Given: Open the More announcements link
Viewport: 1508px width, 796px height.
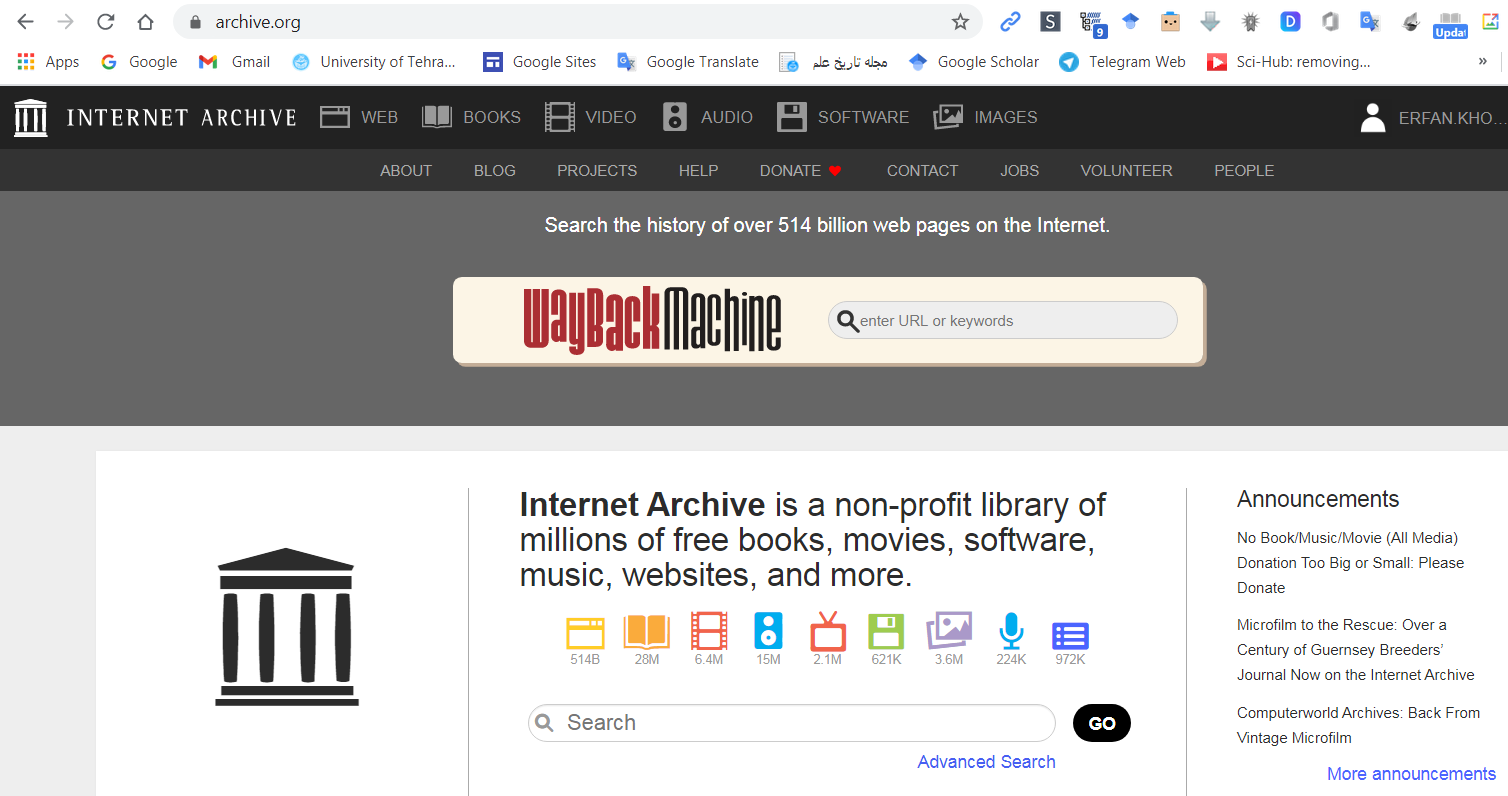Looking at the screenshot, I should pyautogui.click(x=1411, y=774).
